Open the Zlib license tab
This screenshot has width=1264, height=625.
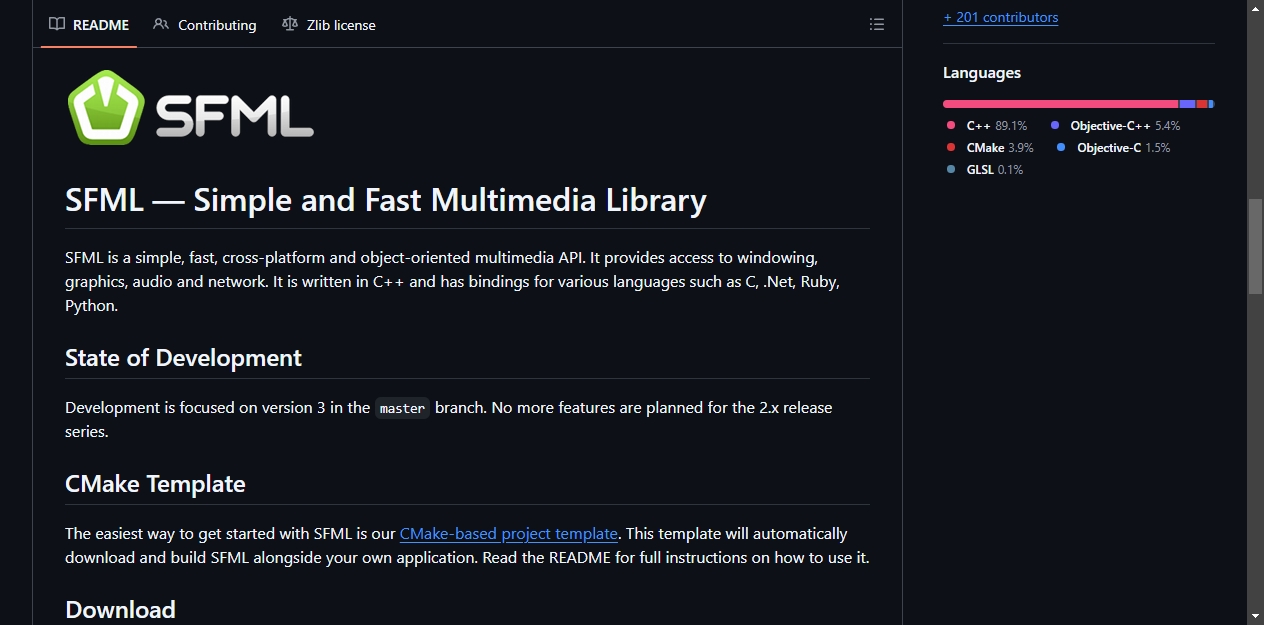[x=329, y=25]
